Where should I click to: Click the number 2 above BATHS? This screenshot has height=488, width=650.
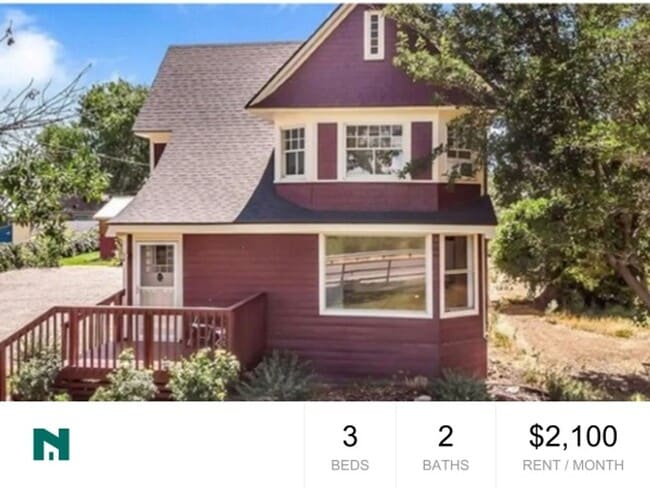pyautogui.click(x=446, y=436)
